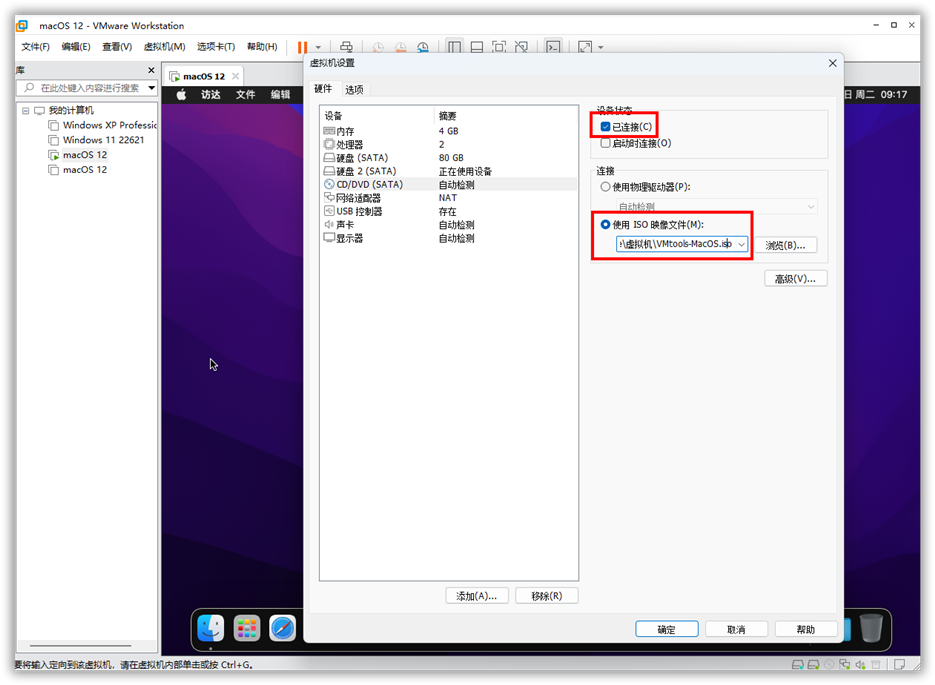Select the 处理器 device row
Screen dimensions: 935x685
[x=448, y=144]
